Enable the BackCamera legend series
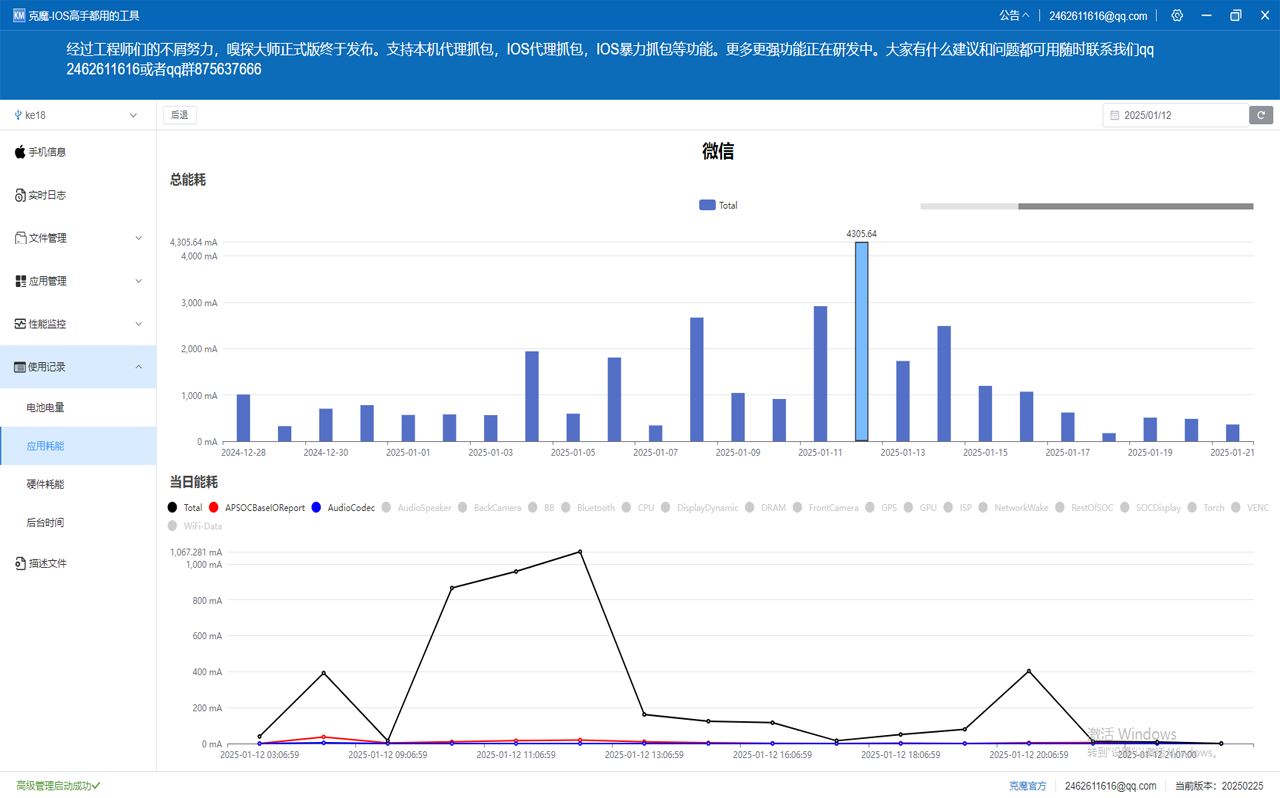1280x798 pixels. (x=489, y=508)
